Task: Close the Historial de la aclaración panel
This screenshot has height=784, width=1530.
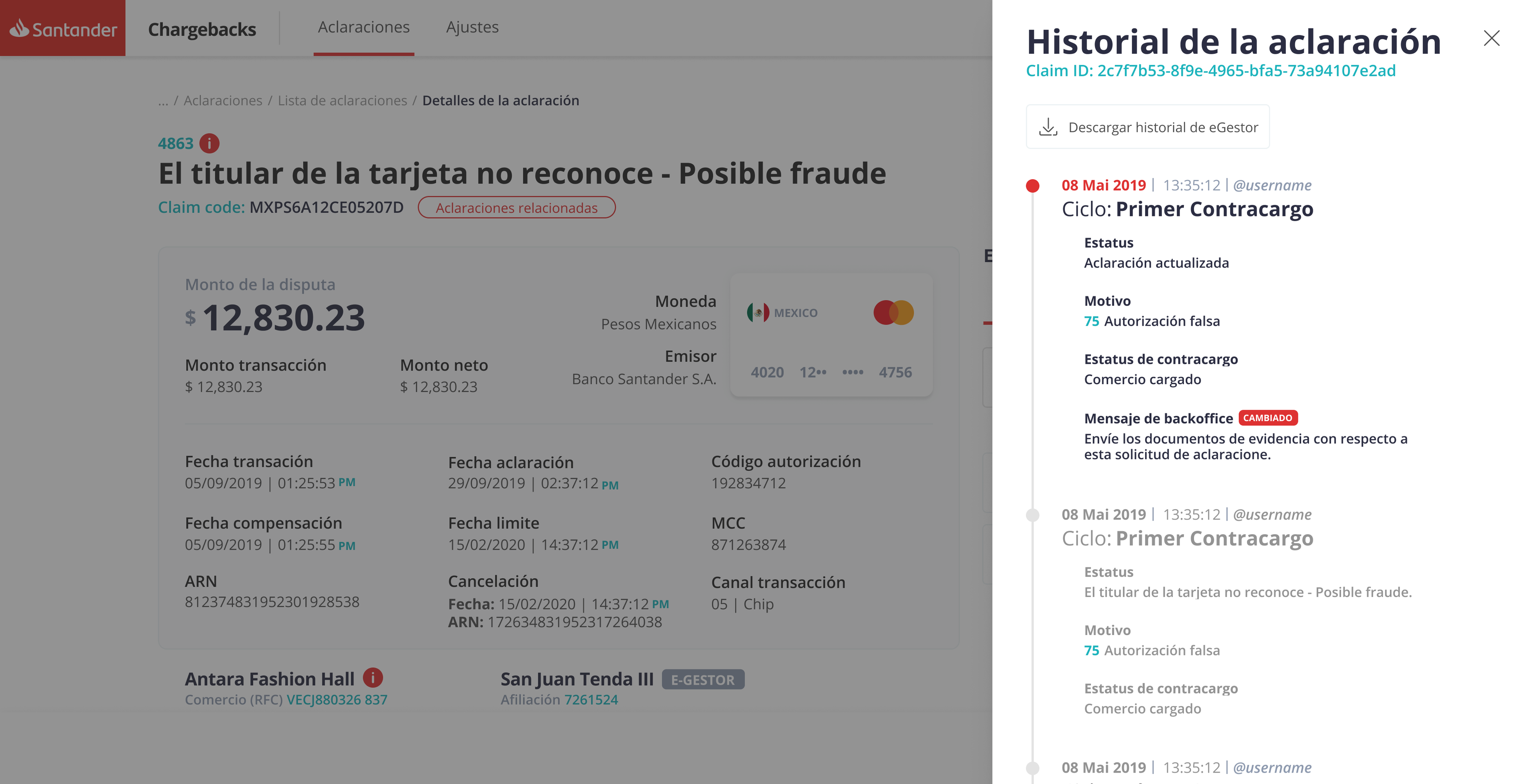Action: point(1492,38)
